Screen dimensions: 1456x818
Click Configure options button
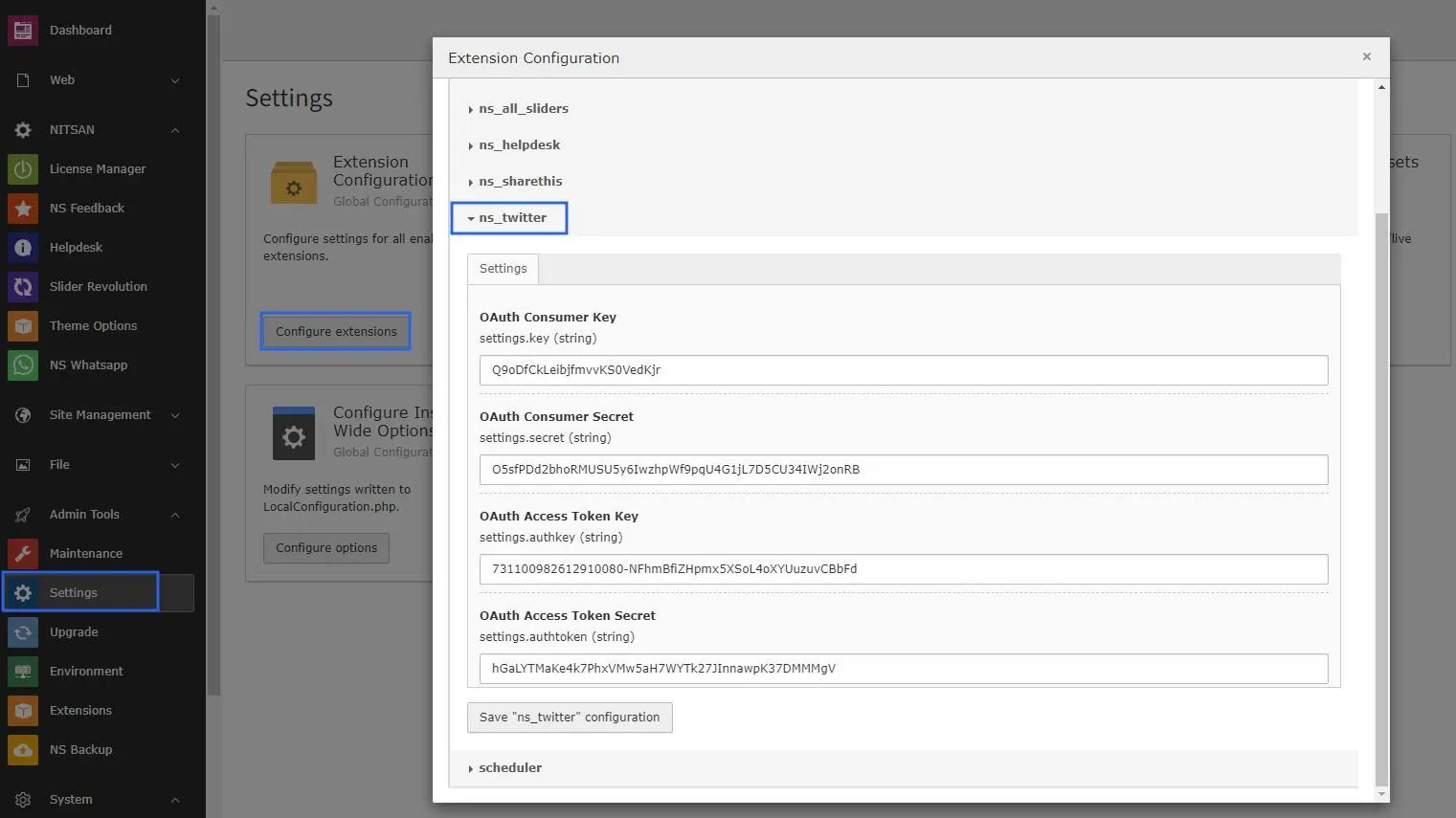click(x=326, y=548)
